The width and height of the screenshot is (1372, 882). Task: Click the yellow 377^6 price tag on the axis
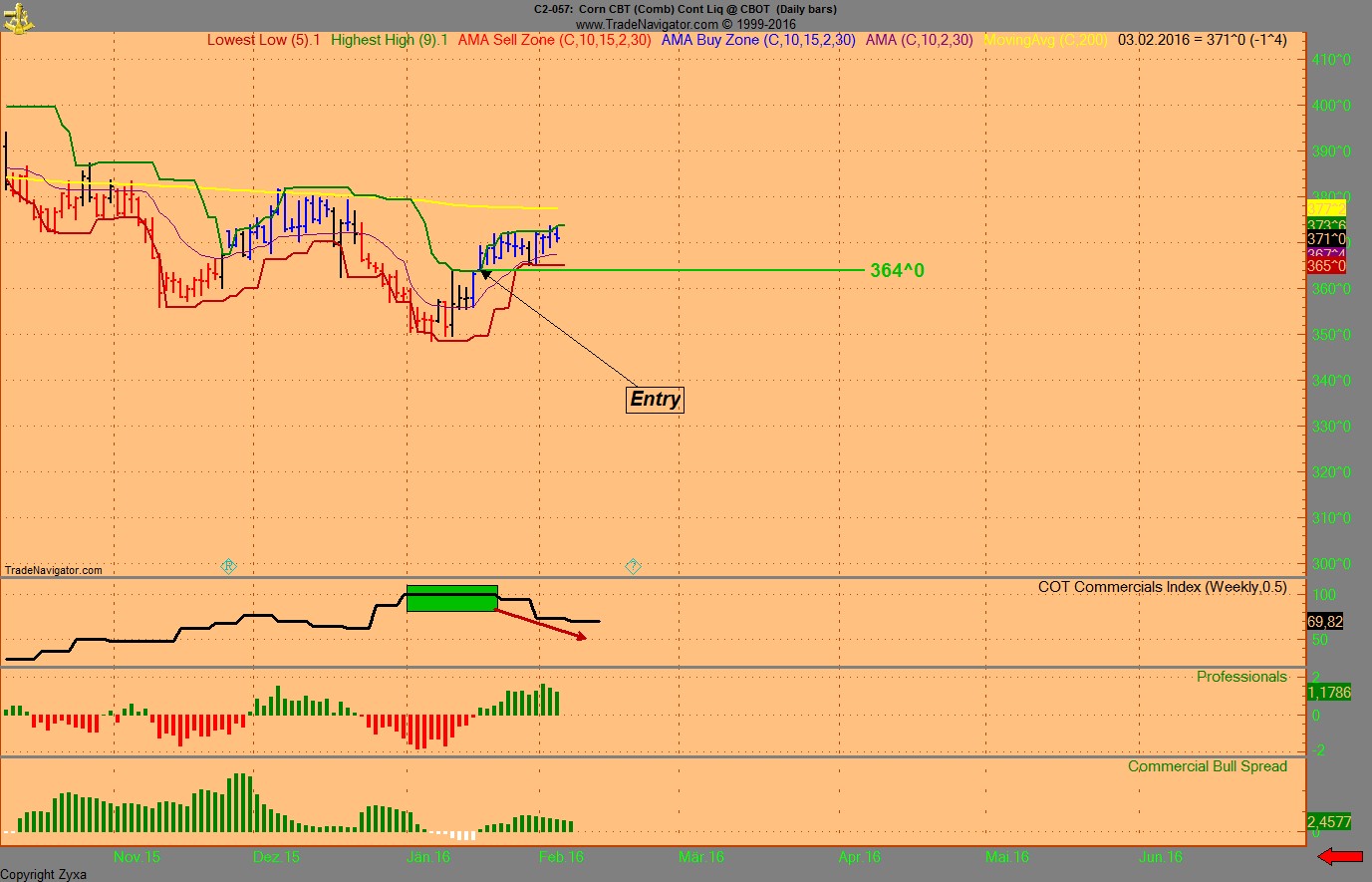(x=1327, y=206)
